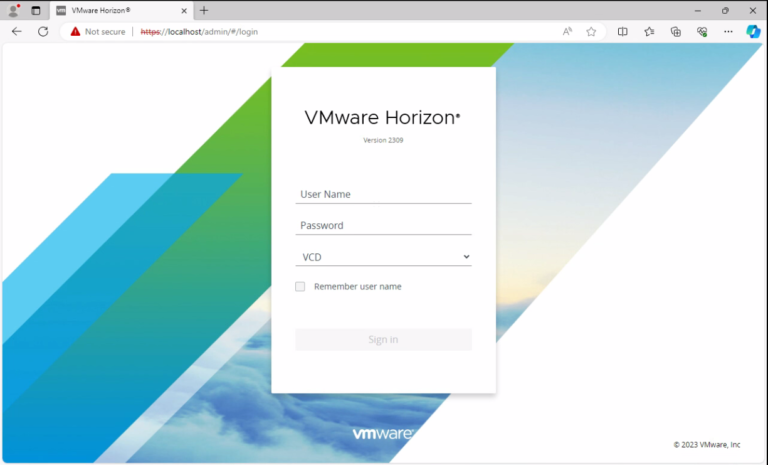
Task: Click the Read aloud icon in address bar
Action: [x=568, y=31]
